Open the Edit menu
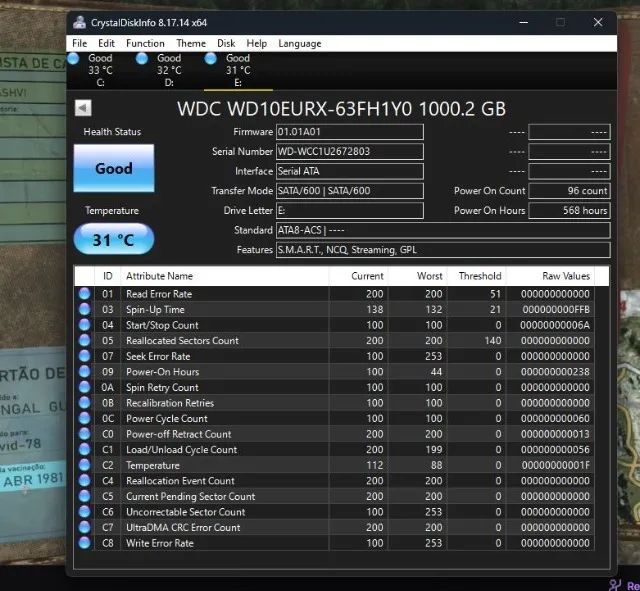Viewport: 640px width, 591px height. 106,43
